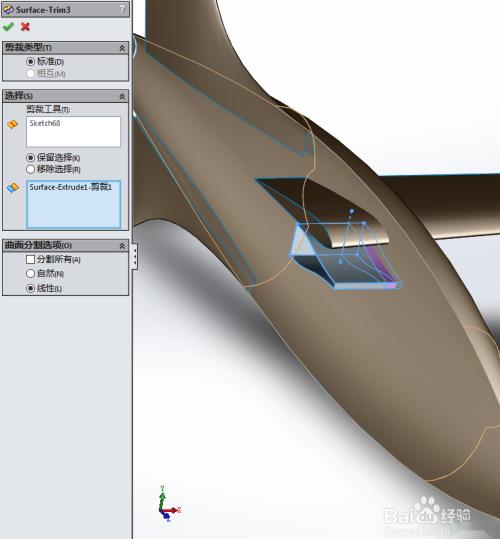Click the trim tool selection icon
Screen dimensions: 500x539
click(x=13, y=124)
